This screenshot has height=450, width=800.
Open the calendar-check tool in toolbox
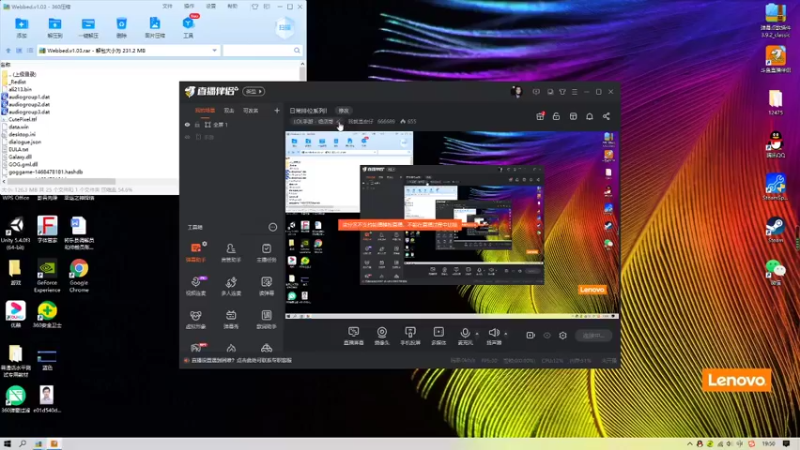(266, 252)
